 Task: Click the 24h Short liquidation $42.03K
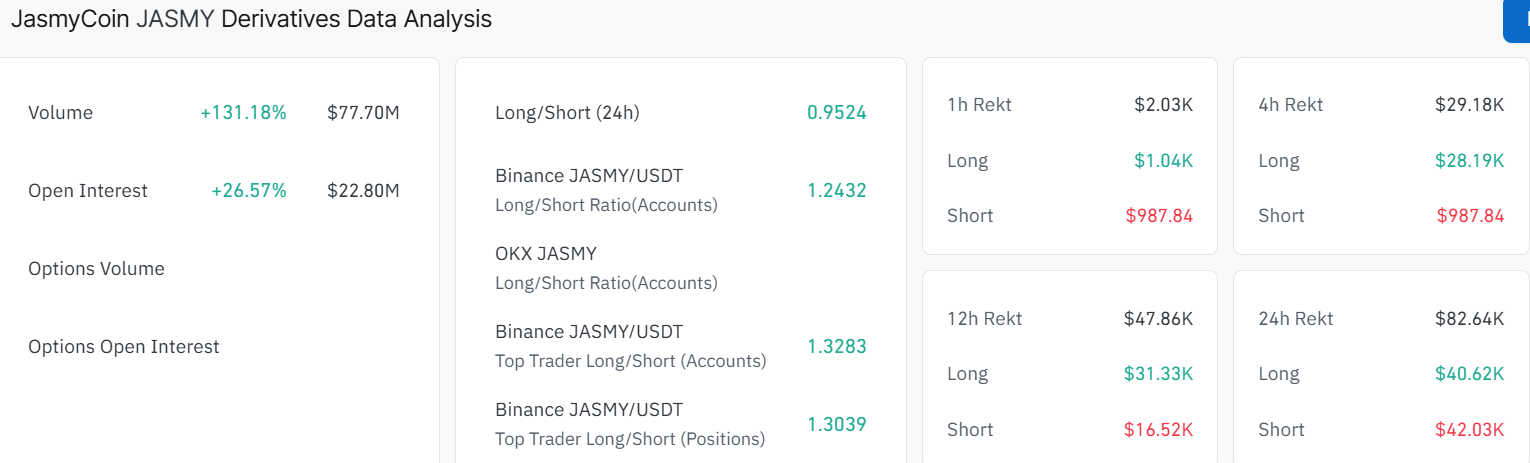tap(1470, 430)
